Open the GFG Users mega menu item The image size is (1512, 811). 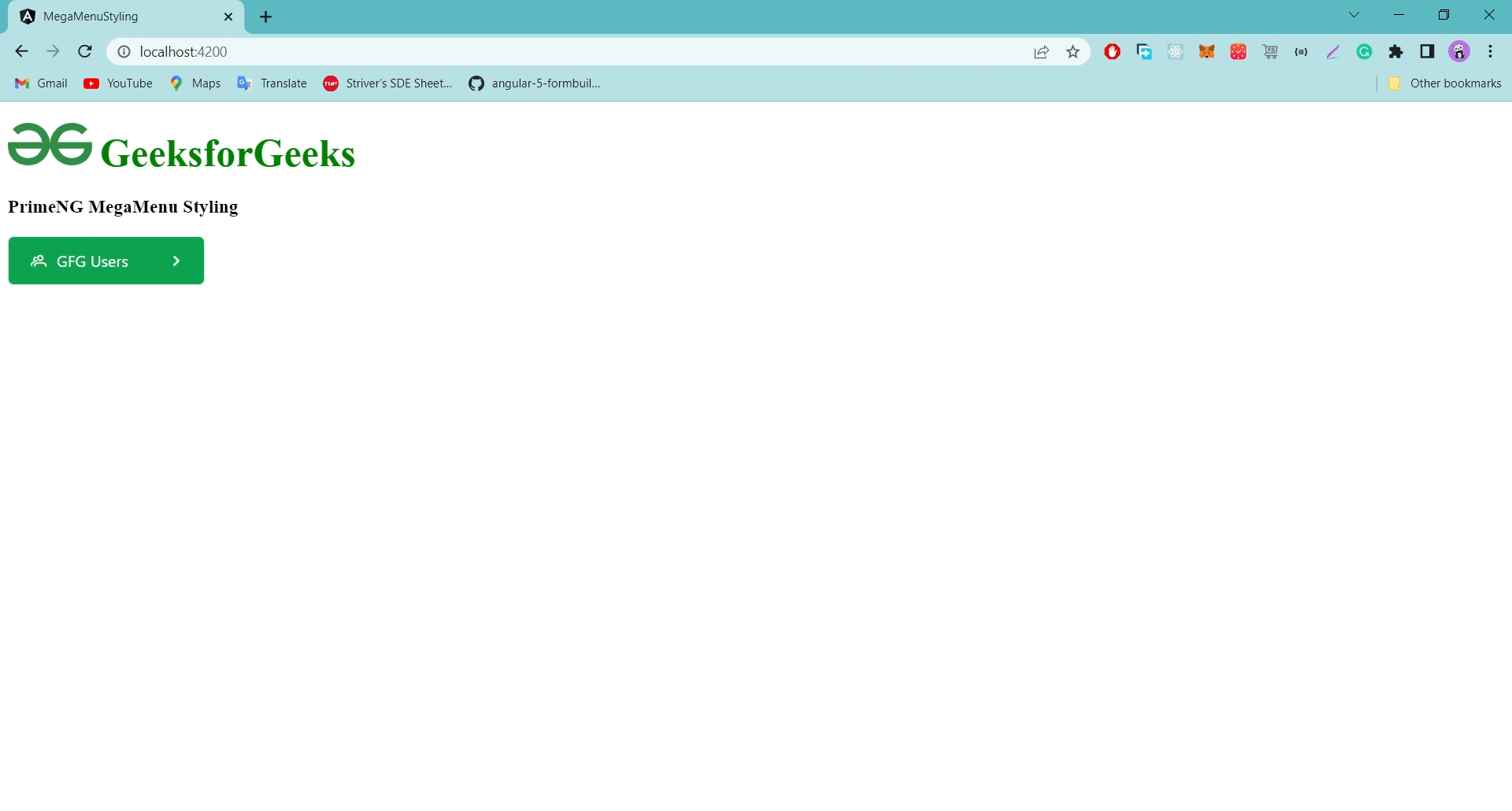[106, 261]
